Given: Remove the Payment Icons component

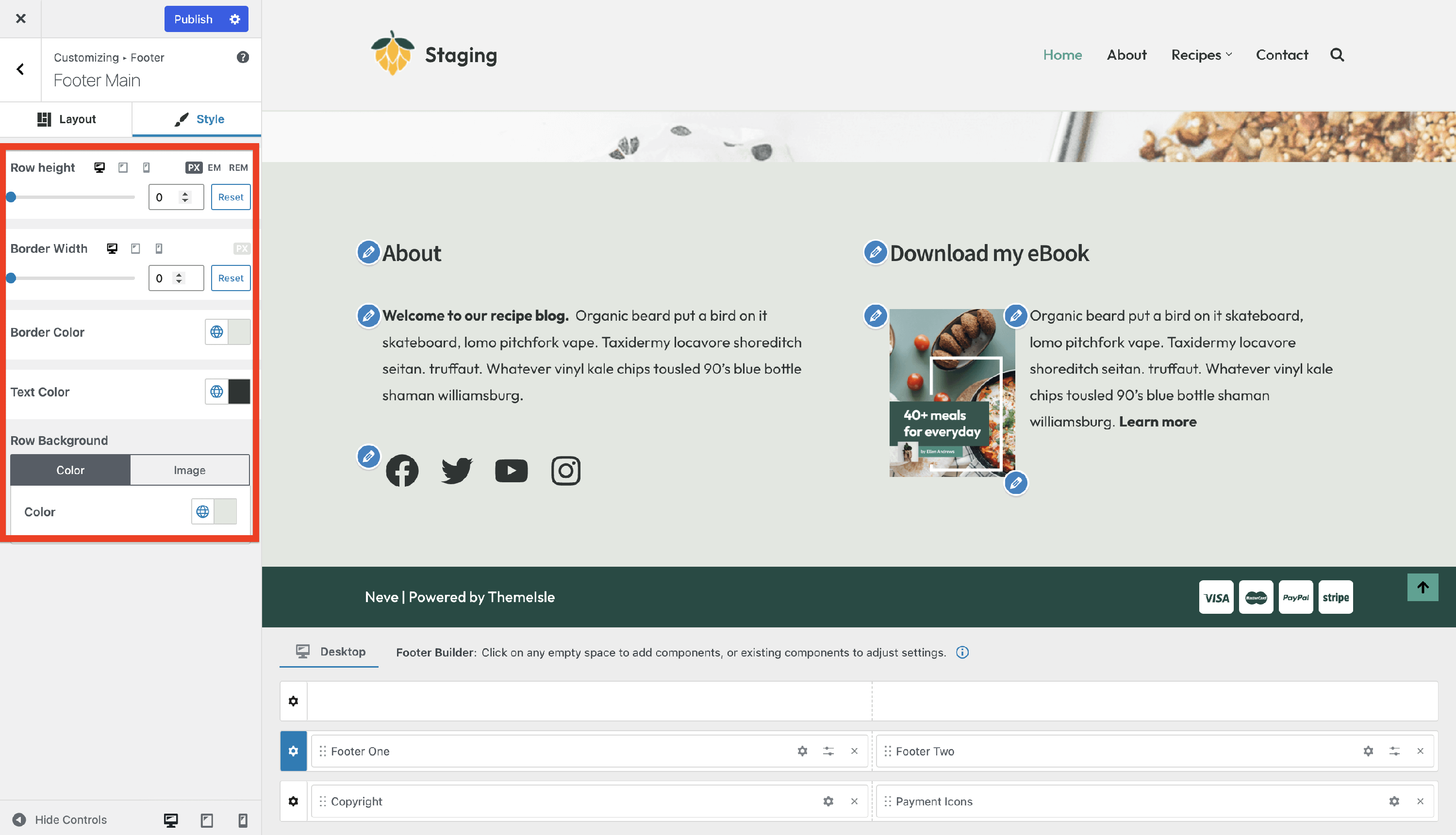Looking at the screenshot, I should [x=1420, y=801].
